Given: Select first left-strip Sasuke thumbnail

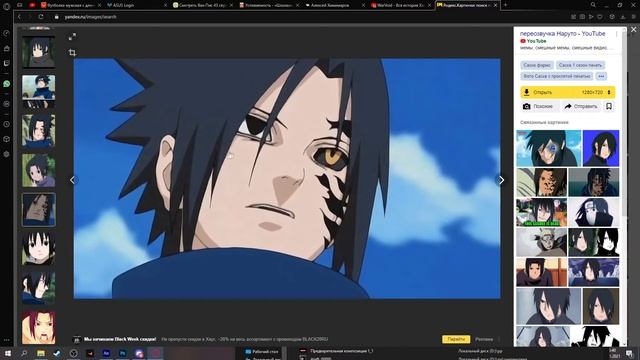Looking at the screenshot, I should click(38, 52).
